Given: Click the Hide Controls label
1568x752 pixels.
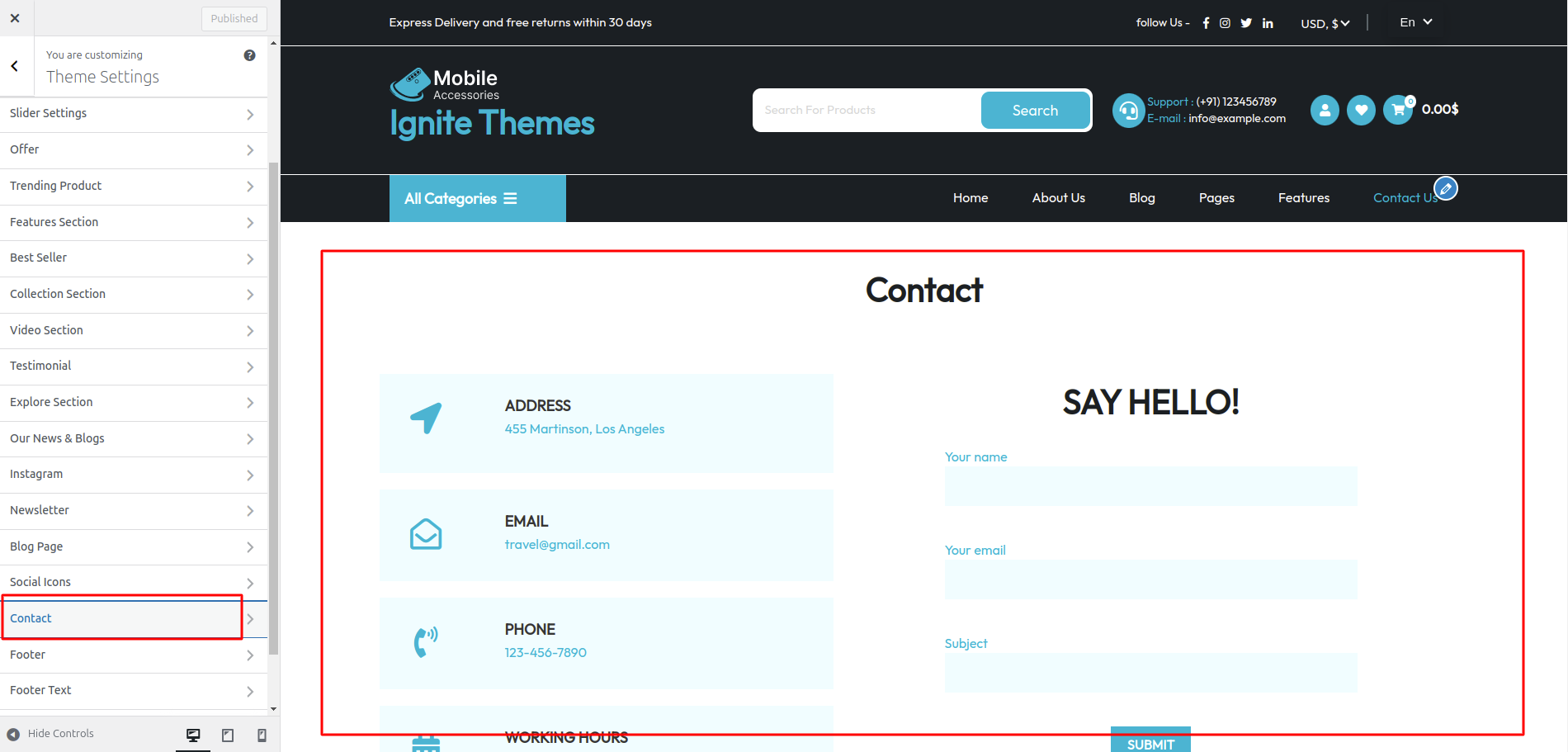Looking at the screenshot, I should 61,734.
